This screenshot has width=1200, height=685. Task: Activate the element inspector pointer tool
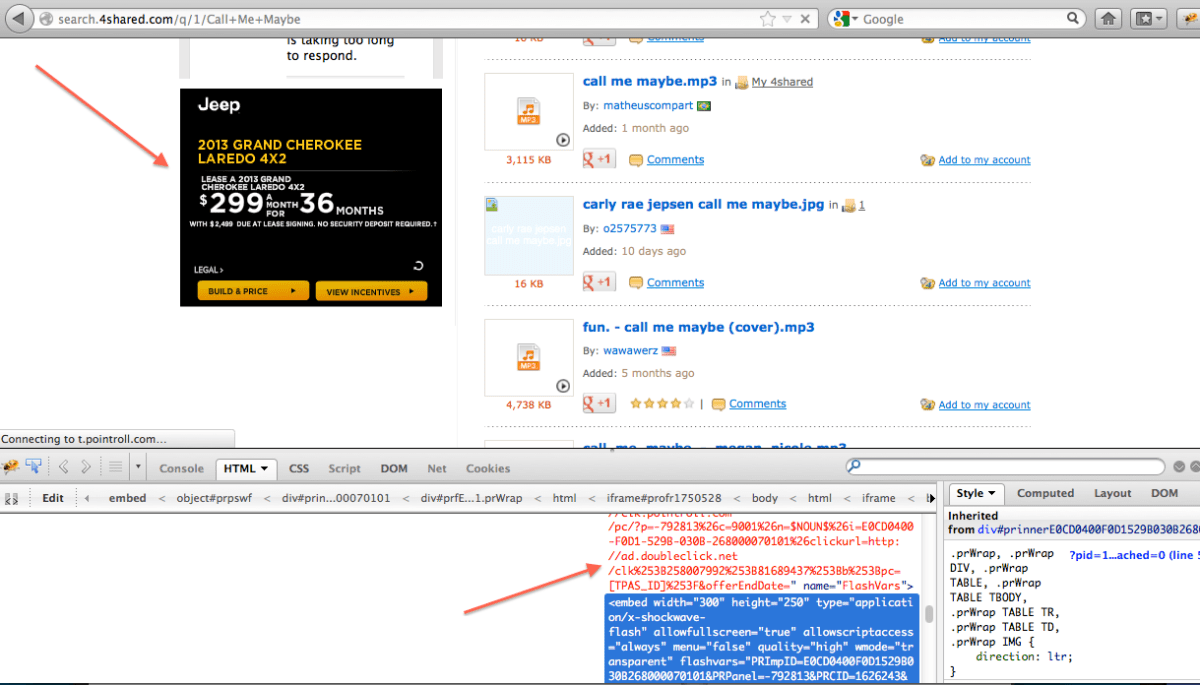[x=33, y=467]
